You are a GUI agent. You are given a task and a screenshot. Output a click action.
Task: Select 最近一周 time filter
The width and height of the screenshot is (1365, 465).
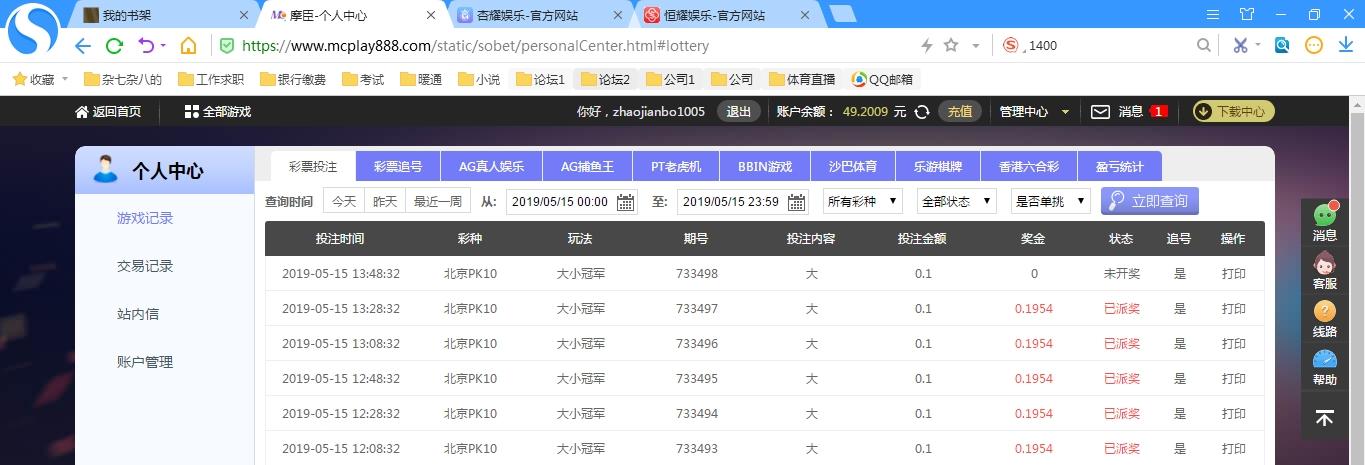438,201
